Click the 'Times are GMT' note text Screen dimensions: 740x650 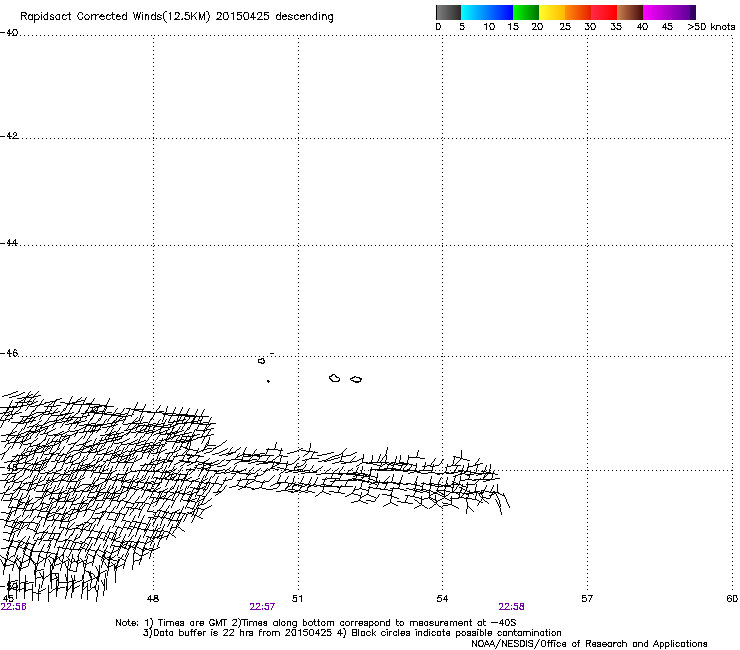coord(193,623)
